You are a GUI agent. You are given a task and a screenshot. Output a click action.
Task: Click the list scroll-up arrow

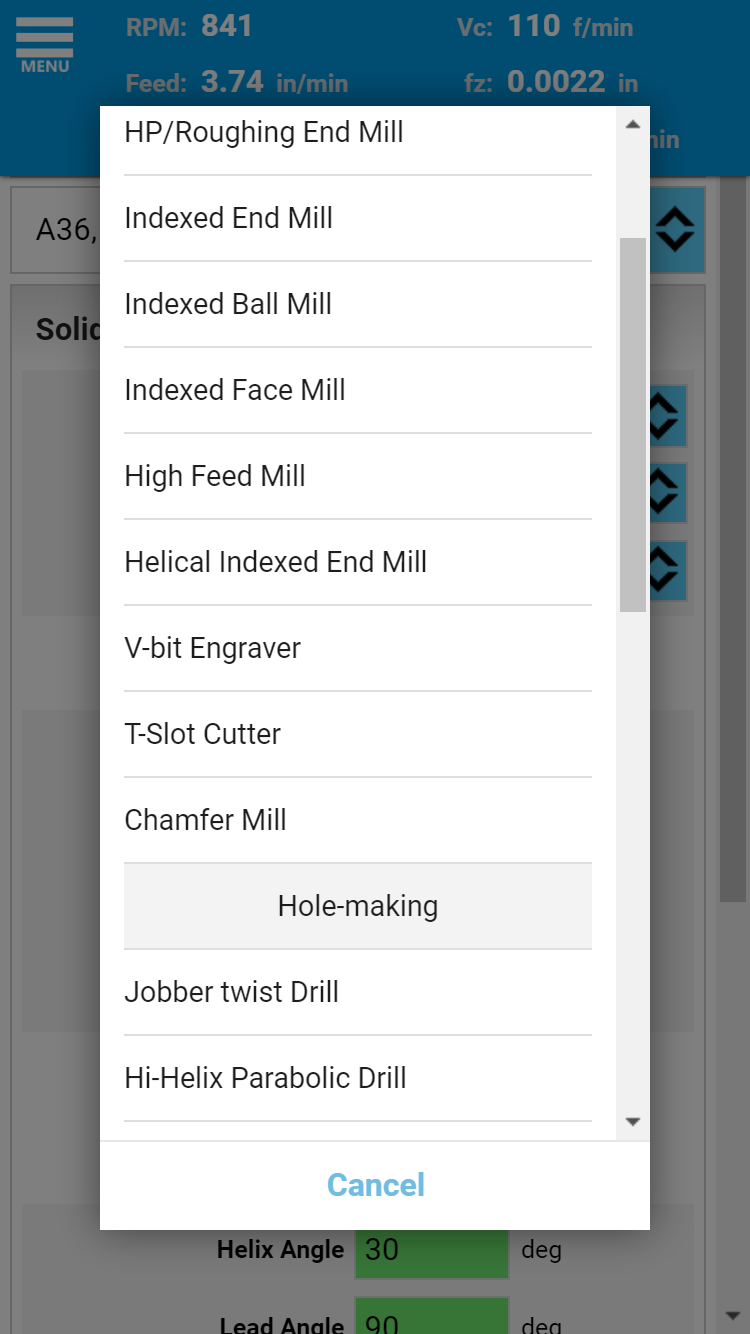point(632,125)
